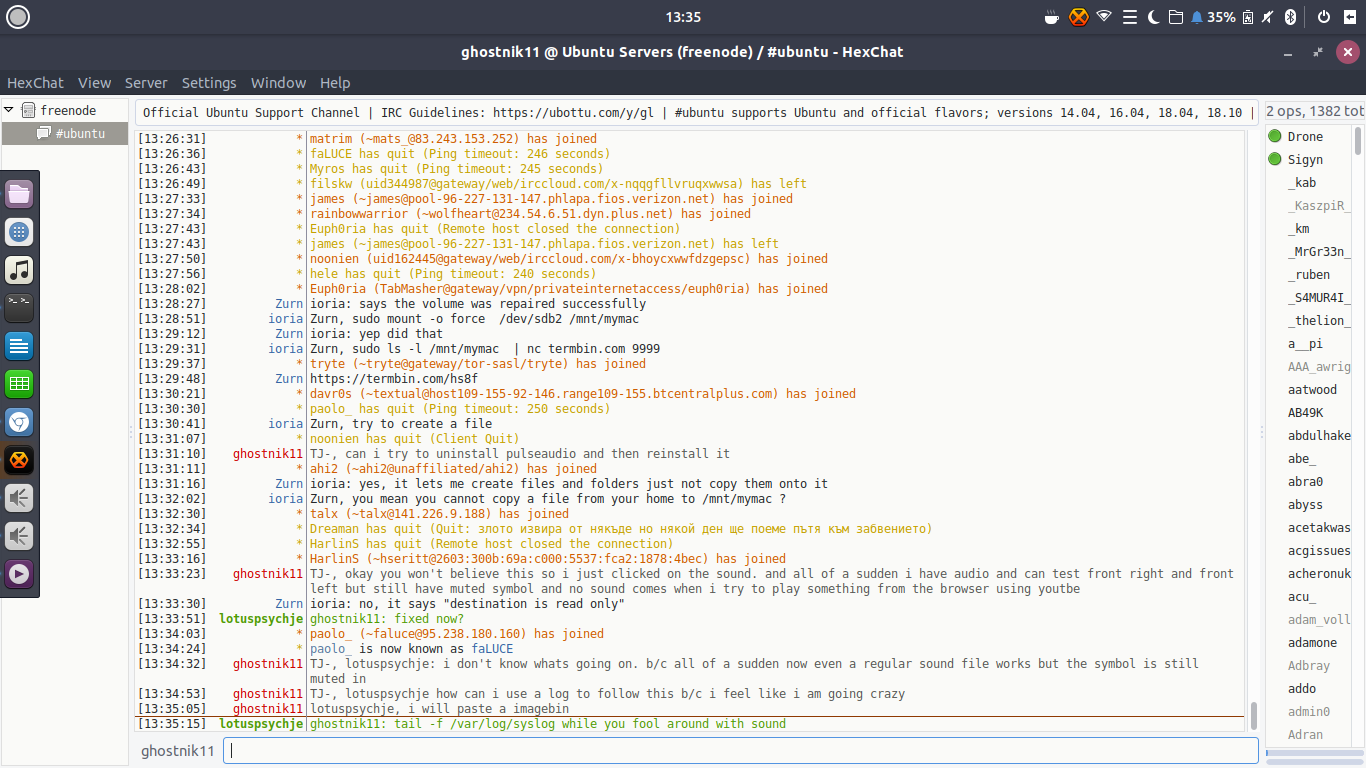The image size is (1366, 768).
Task: Toggle the Caffeine coffee cup tray icon
Action: point(1052,16)
